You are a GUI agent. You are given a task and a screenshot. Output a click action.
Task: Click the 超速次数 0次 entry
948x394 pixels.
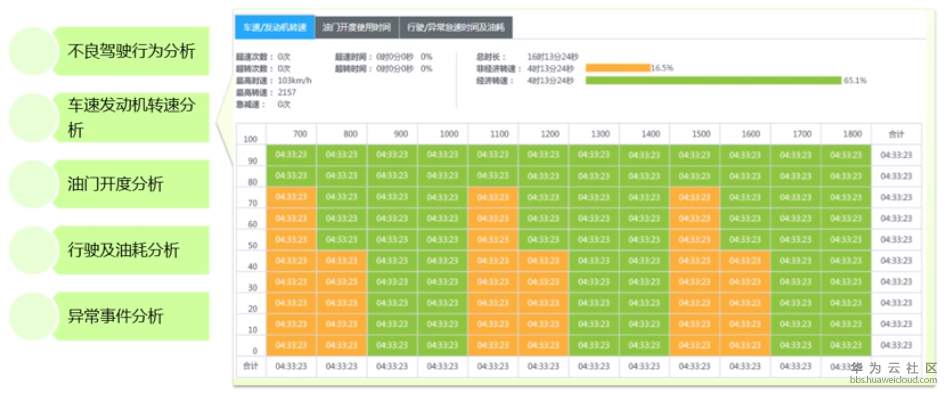(264, 56)
